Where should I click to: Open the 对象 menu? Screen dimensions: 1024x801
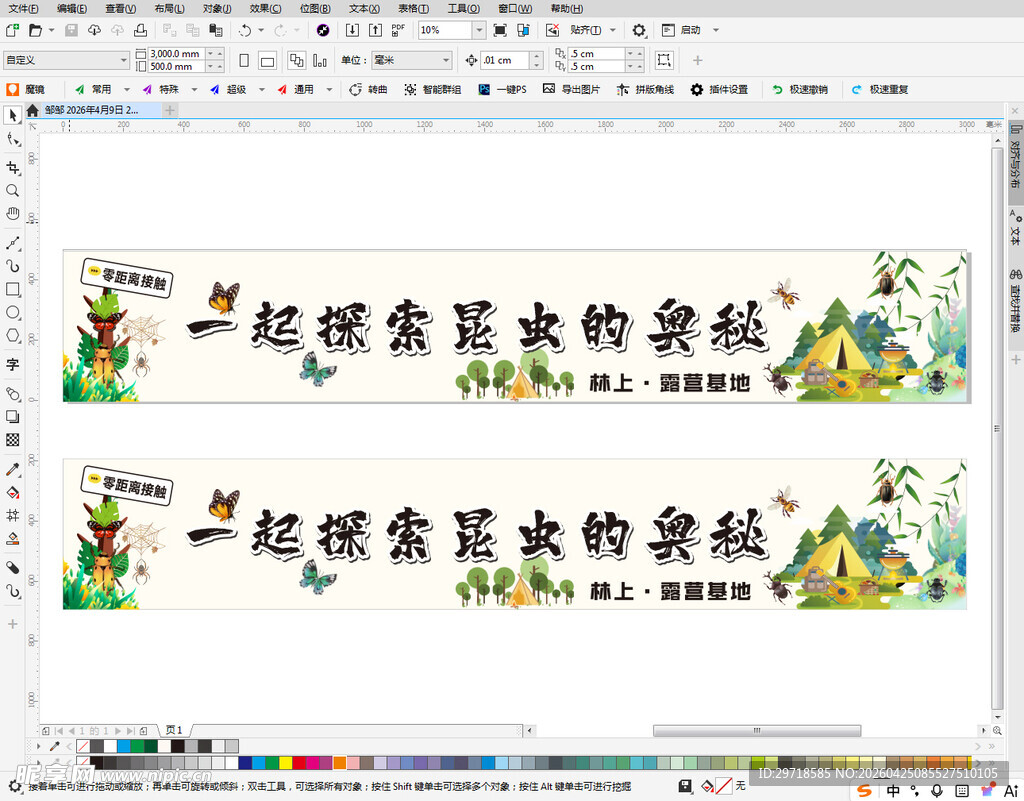click(217, 8)
